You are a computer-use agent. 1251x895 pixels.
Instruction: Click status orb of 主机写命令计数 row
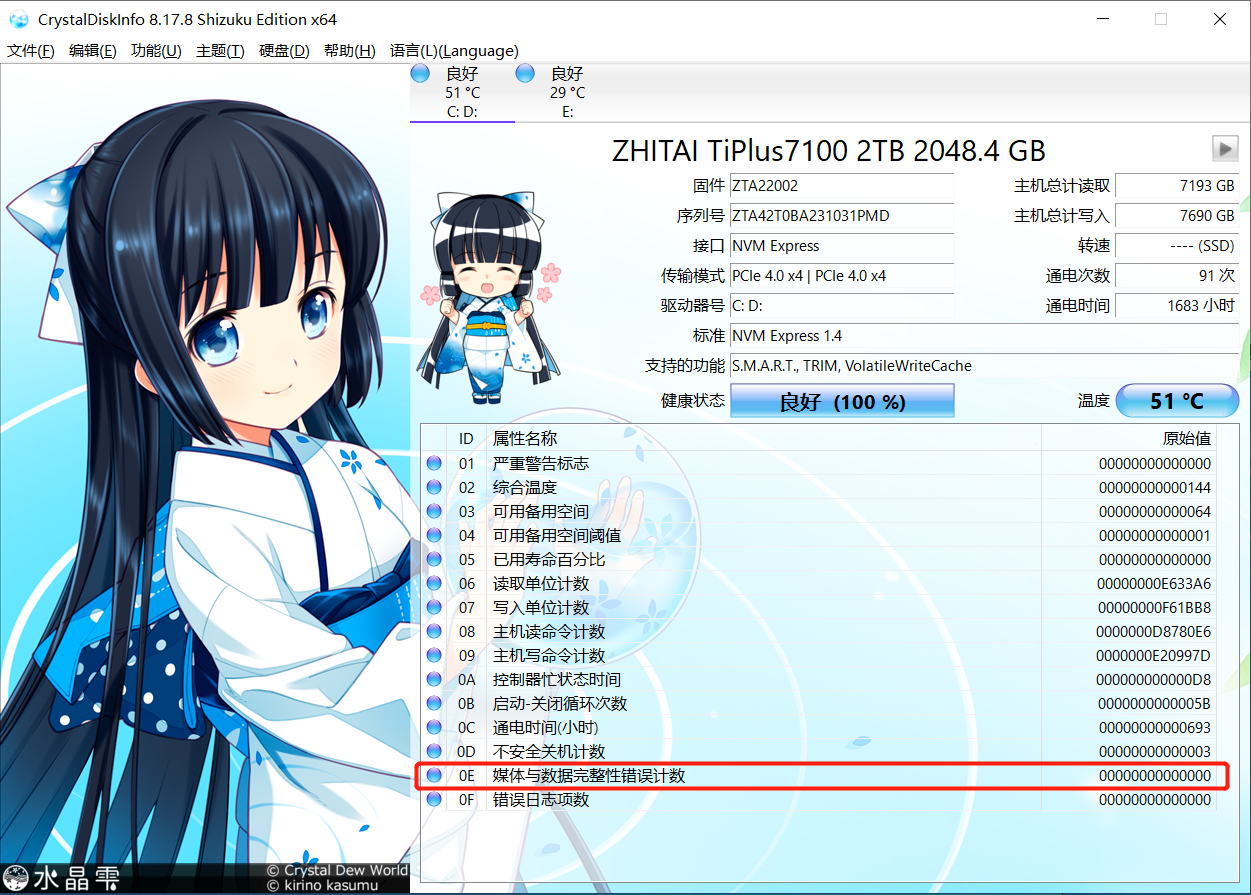coord(434,655)
